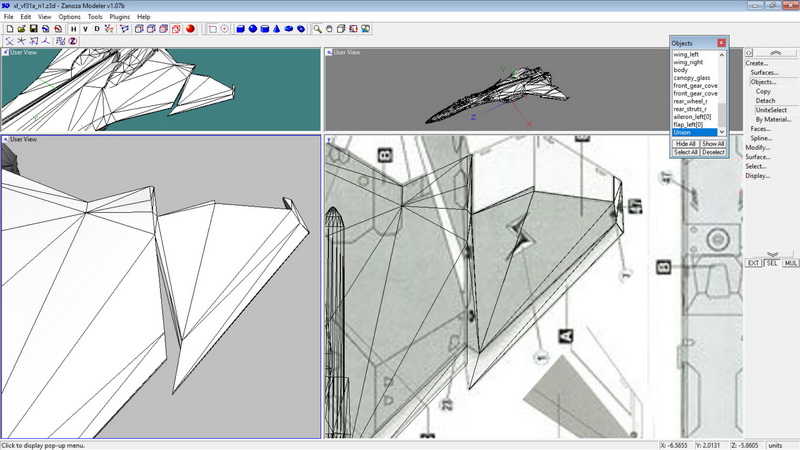This screenshot has width=800, height=450.
Task: Toggle the V axis button
Action: [85, 29]
